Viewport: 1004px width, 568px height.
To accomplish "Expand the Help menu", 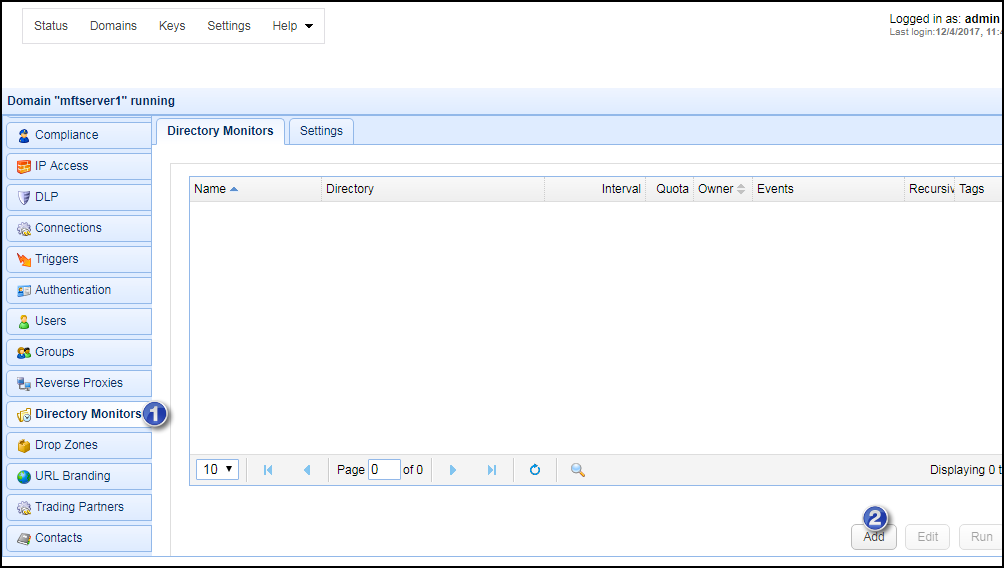I will pos(292,26).
